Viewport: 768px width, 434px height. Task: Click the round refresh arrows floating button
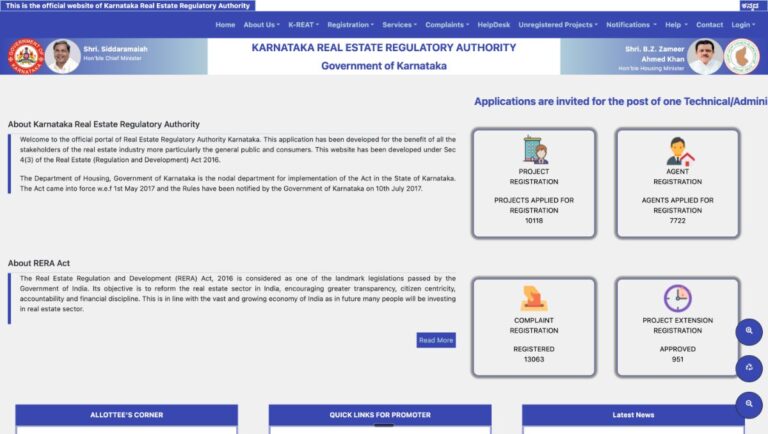749,368
